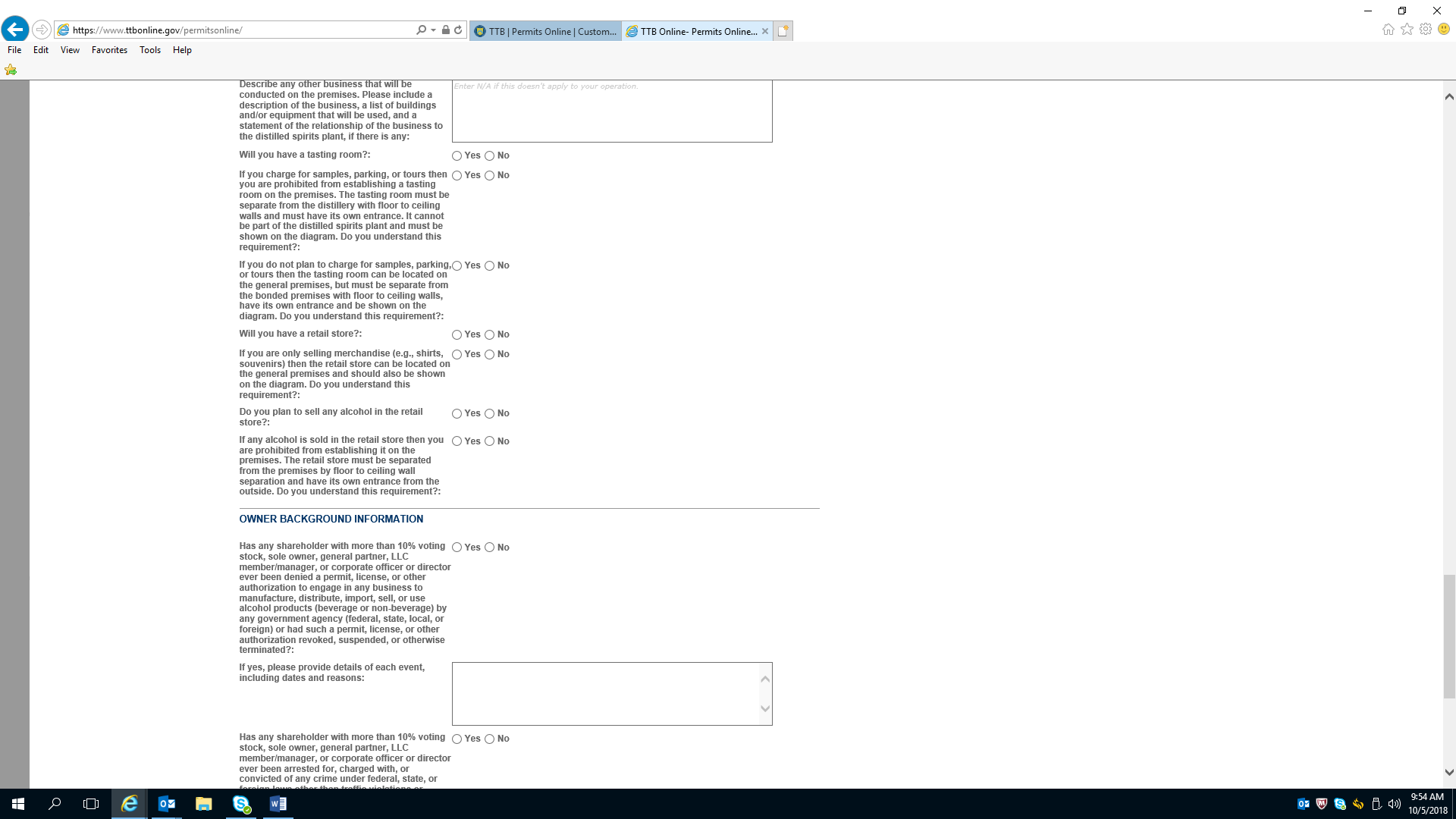Image resolution: width=1456 pixels, height=819 pixels.
Task: Select No for having a retail store
Action: (x=489, y=335)
